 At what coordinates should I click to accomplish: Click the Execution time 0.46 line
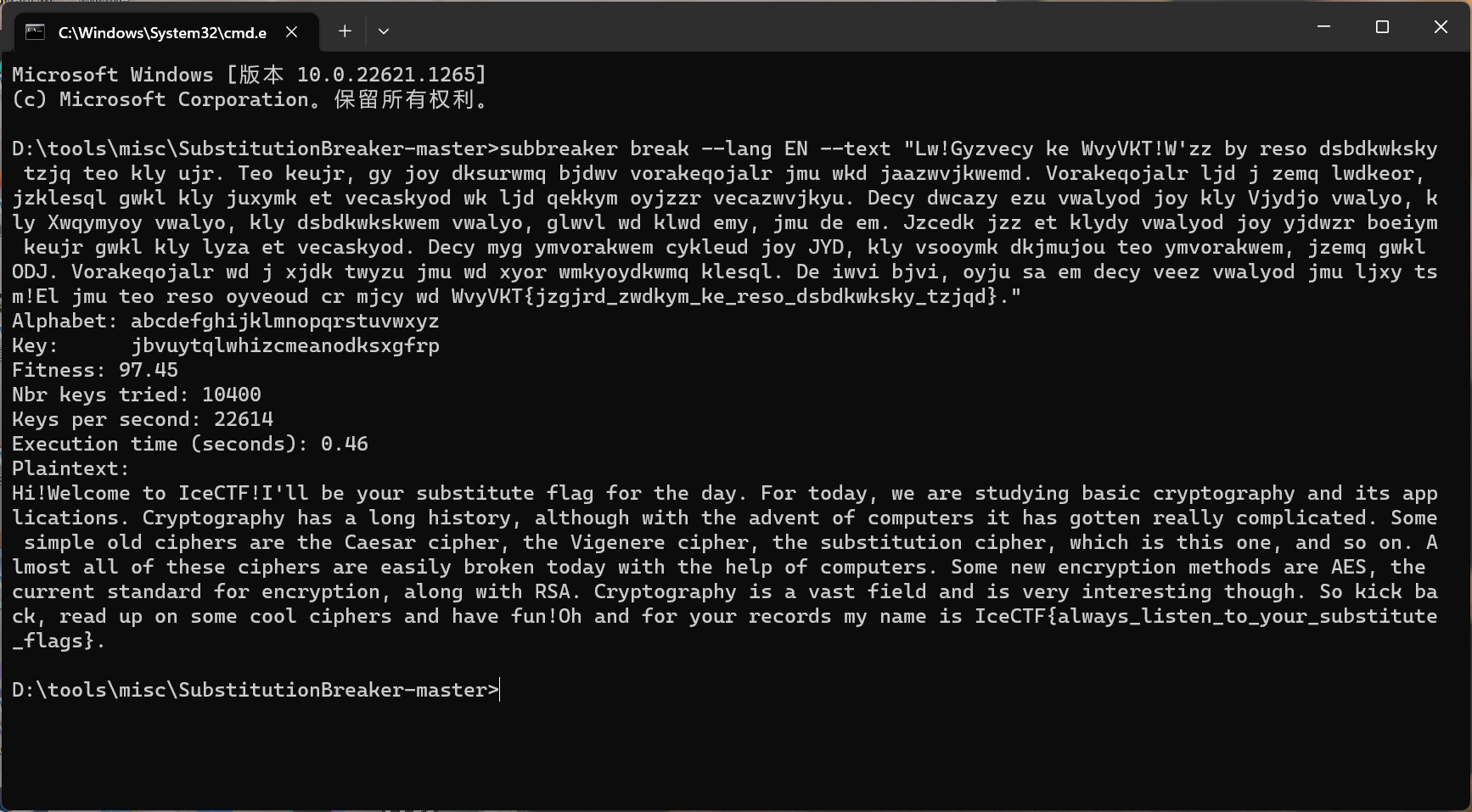(189, 444)
